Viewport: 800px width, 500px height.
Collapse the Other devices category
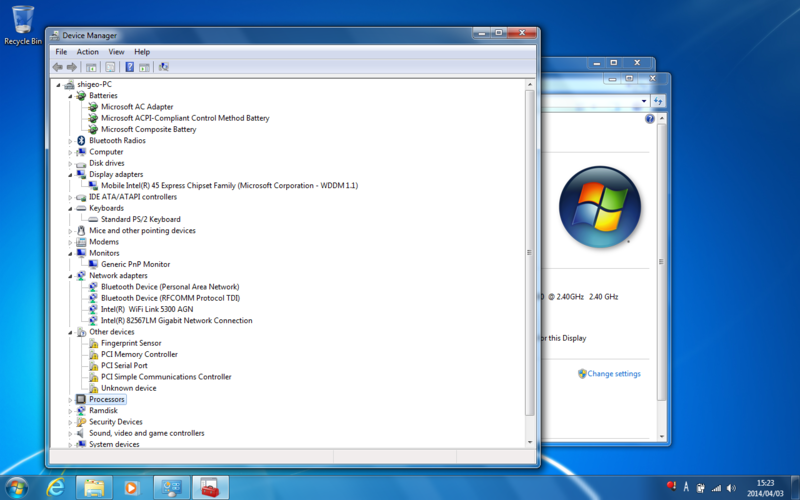70,332
